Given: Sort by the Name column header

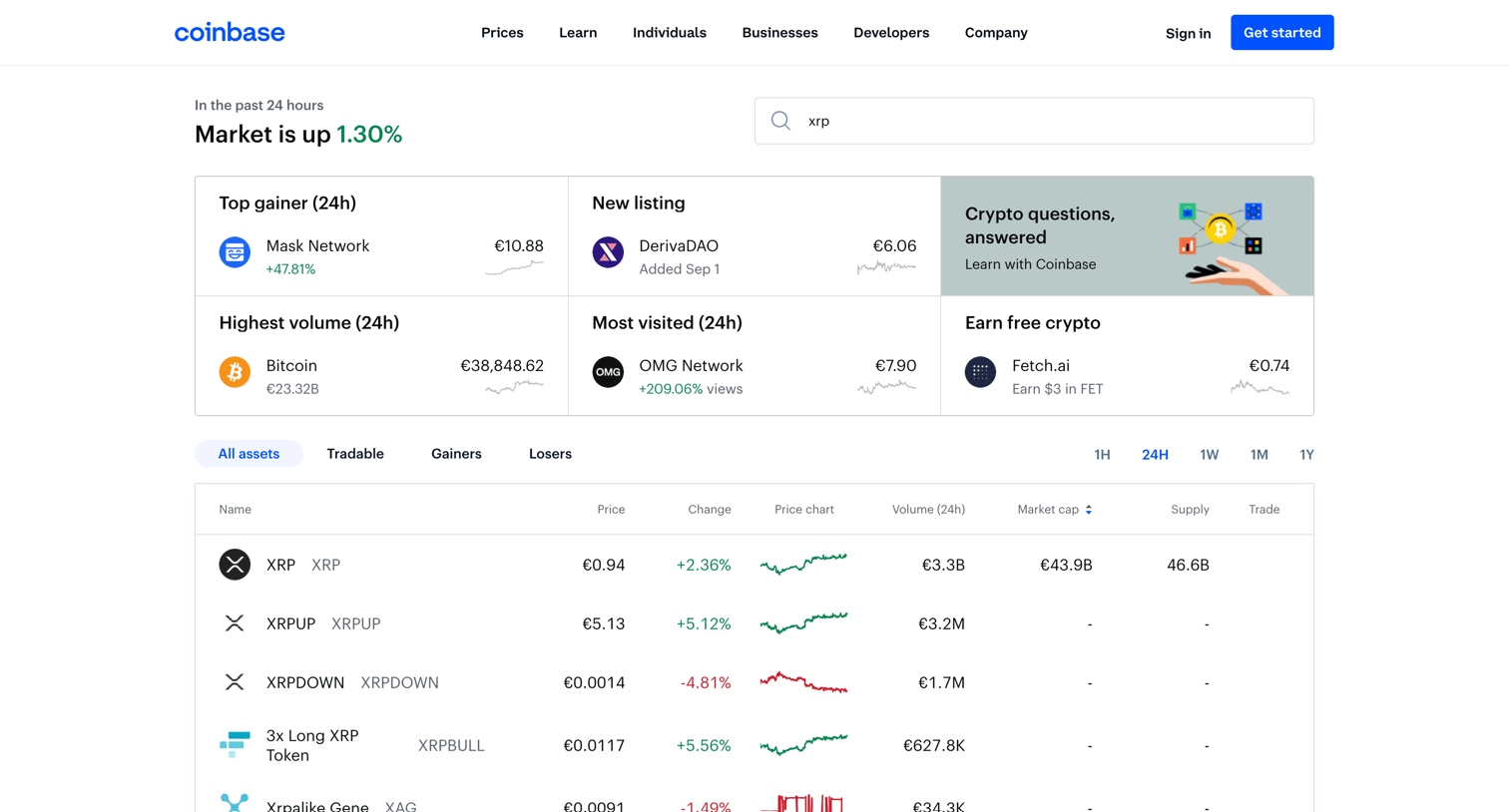Looking at the screenshot, I should pos(235,510).
